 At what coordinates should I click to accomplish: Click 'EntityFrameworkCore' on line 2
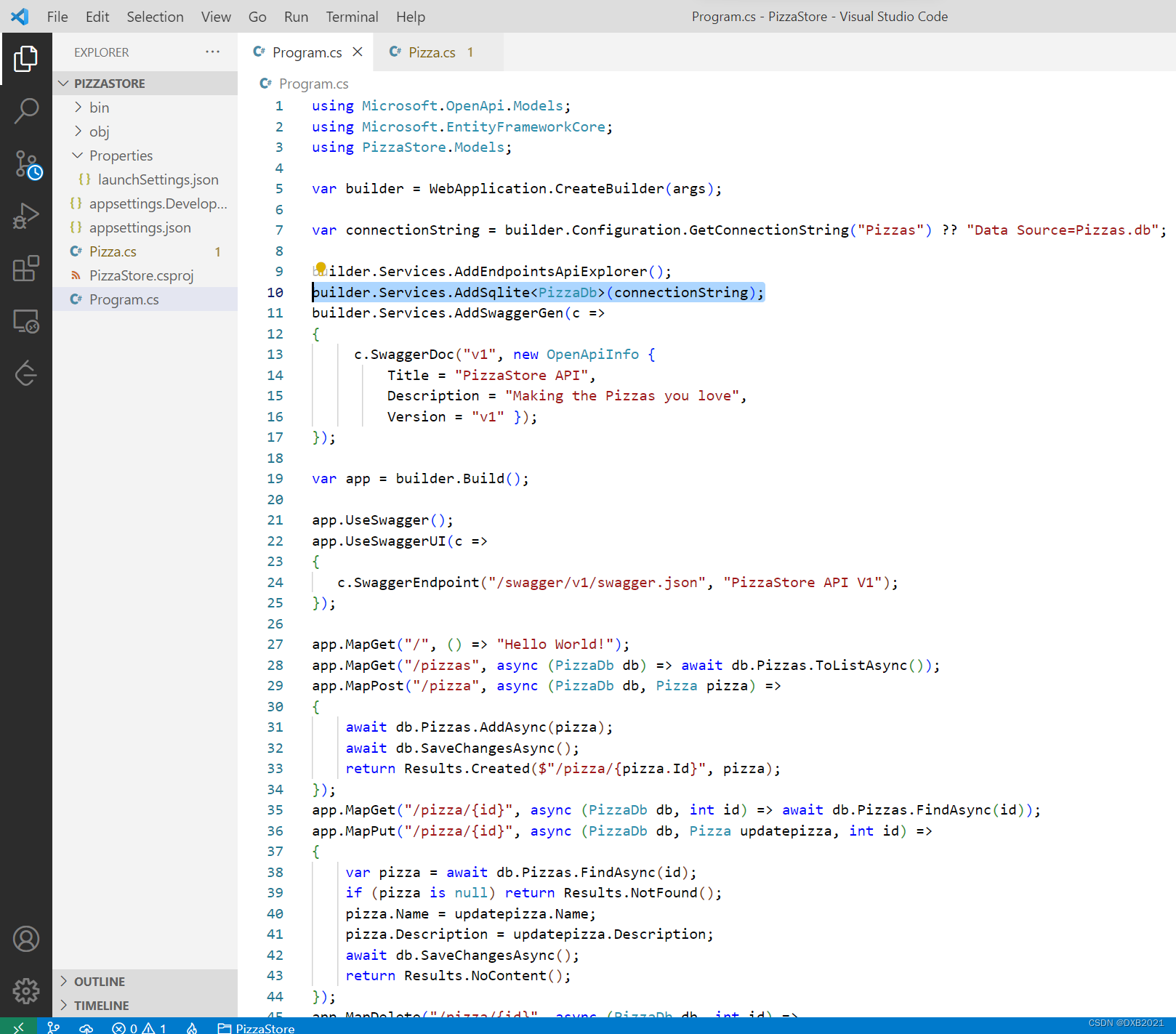[x=525, y=127]
